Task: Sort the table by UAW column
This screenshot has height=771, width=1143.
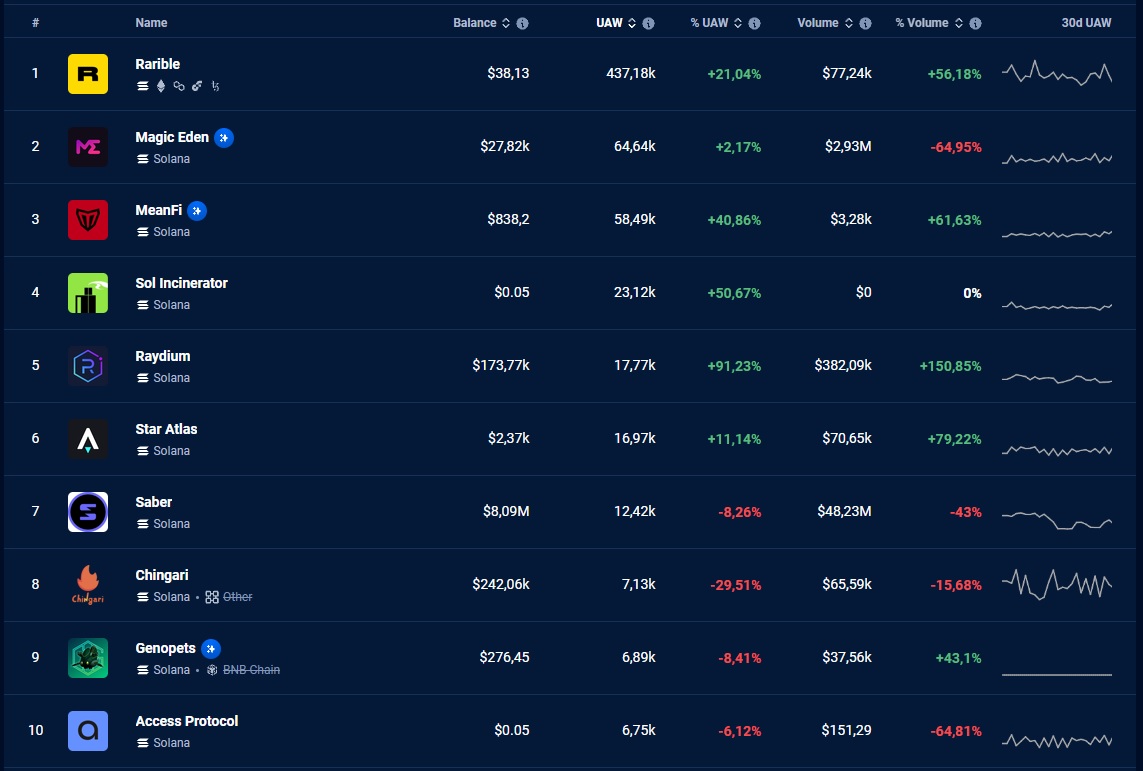Action: coord(610,23)
